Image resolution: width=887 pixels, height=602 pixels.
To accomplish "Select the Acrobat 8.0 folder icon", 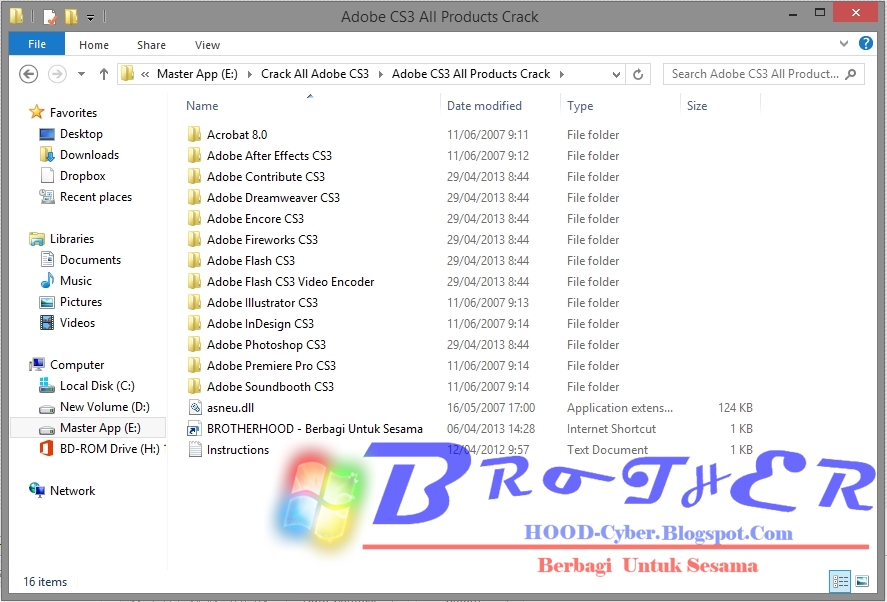I will (x=194, y=134).
